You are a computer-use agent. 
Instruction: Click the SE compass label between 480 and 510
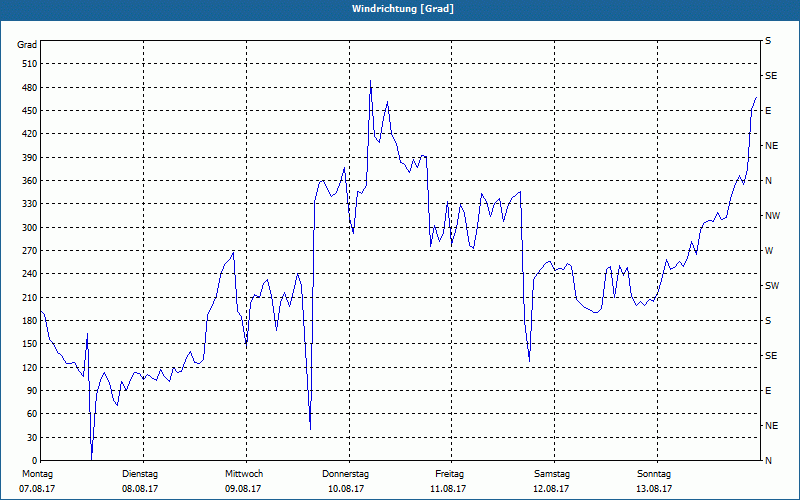[x=771, y=76]
